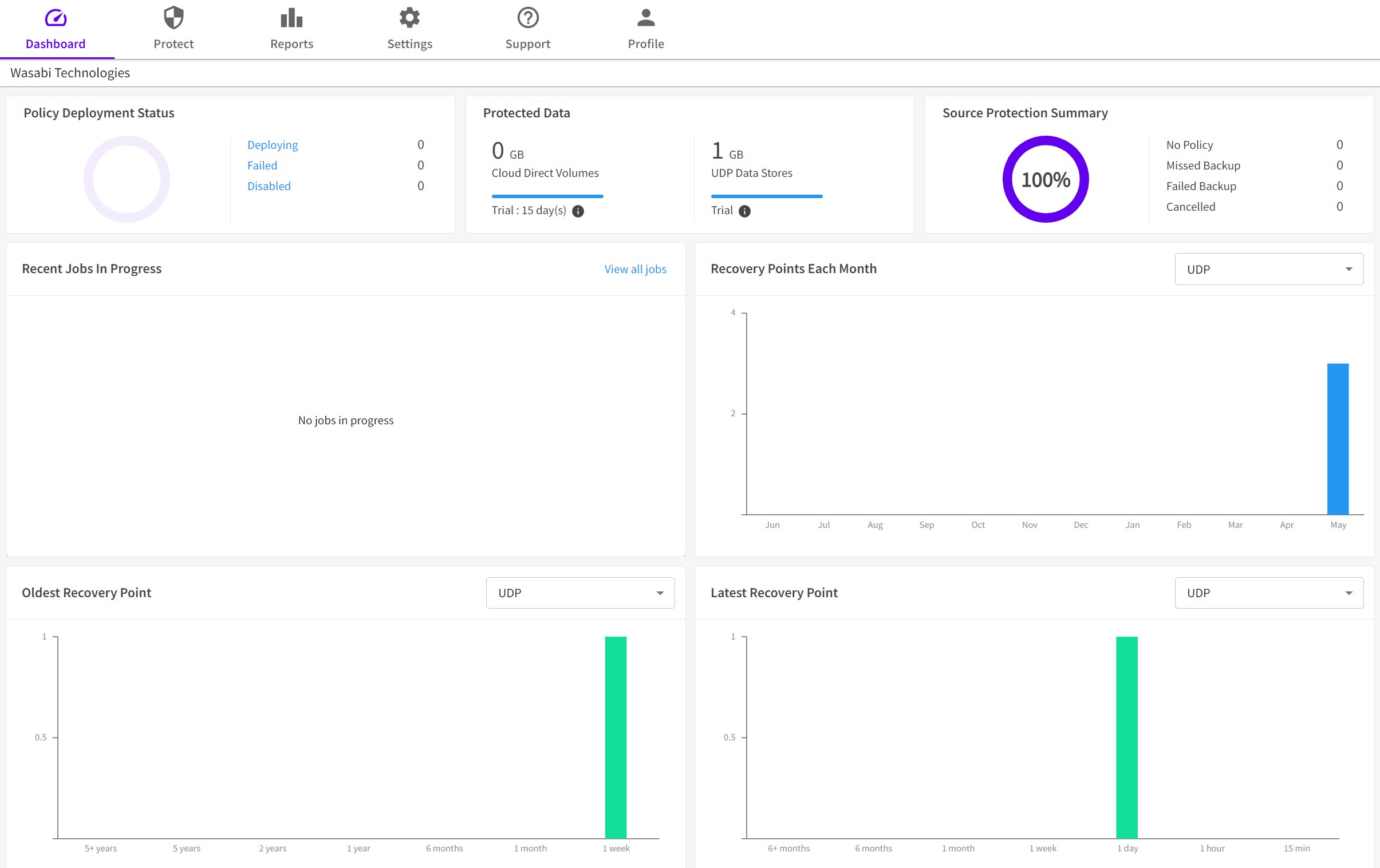The width and height of the screenshot is (1380, 868).
Task: Click the Cloud Direct Volumes info icon
Action: tap(577, 211)
